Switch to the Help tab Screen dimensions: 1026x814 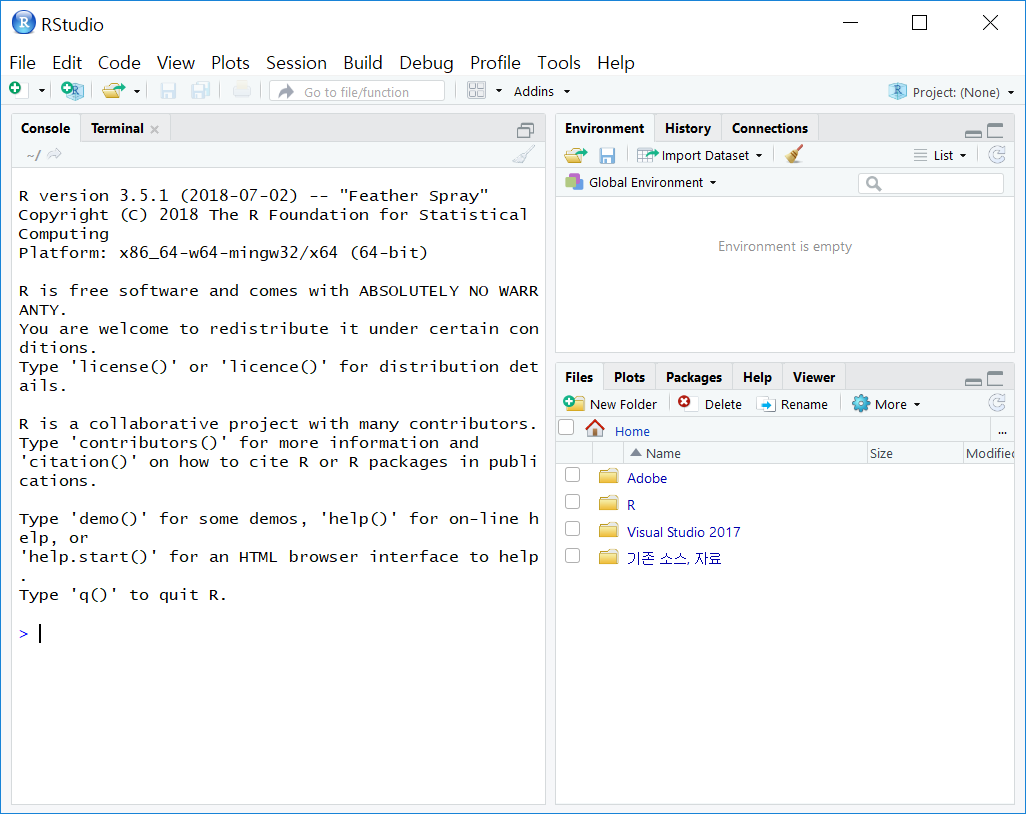[x=757, y=378]
